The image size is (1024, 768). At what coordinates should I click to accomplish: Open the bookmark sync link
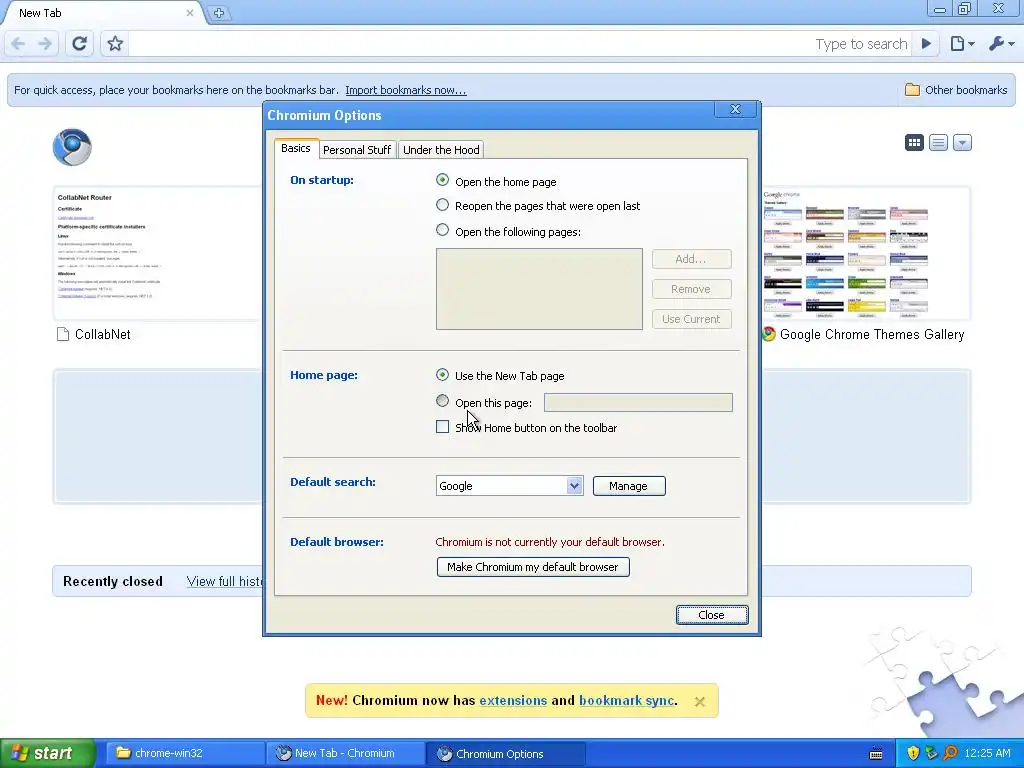[626, 701]
